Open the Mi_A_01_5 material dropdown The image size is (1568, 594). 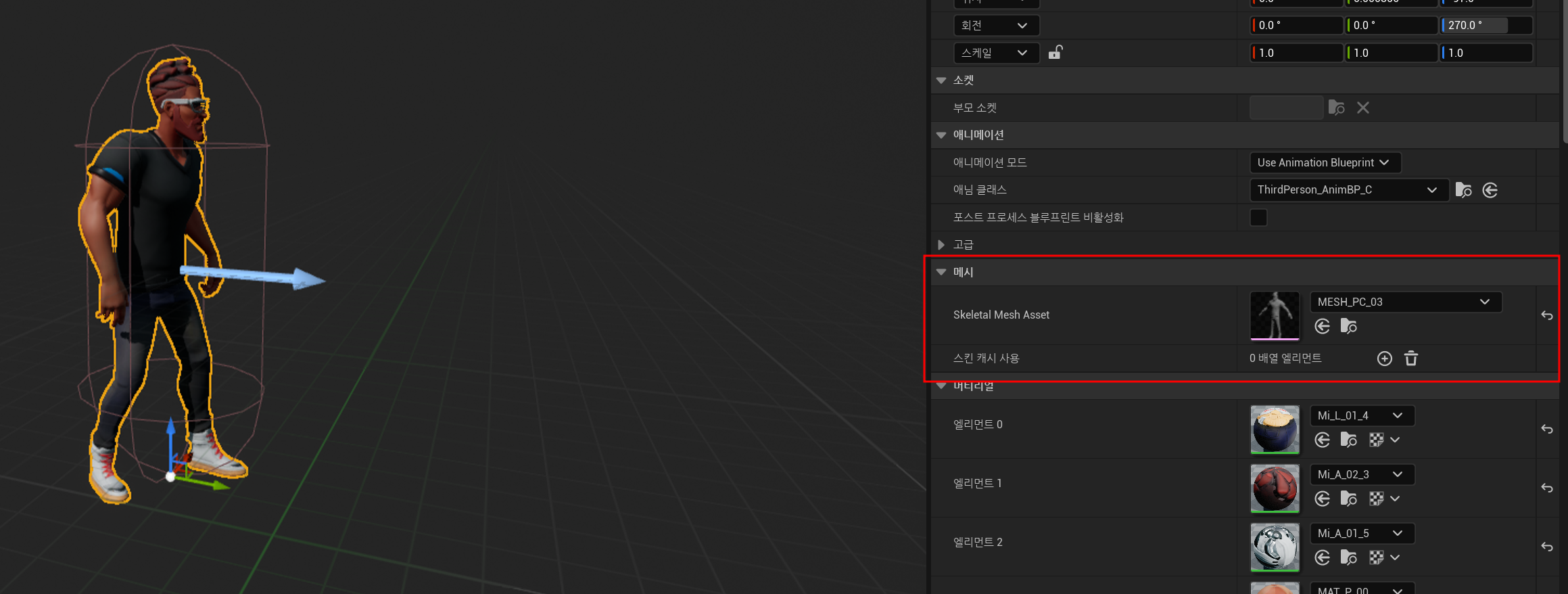pyautogui.click(x=1362, y=534)
